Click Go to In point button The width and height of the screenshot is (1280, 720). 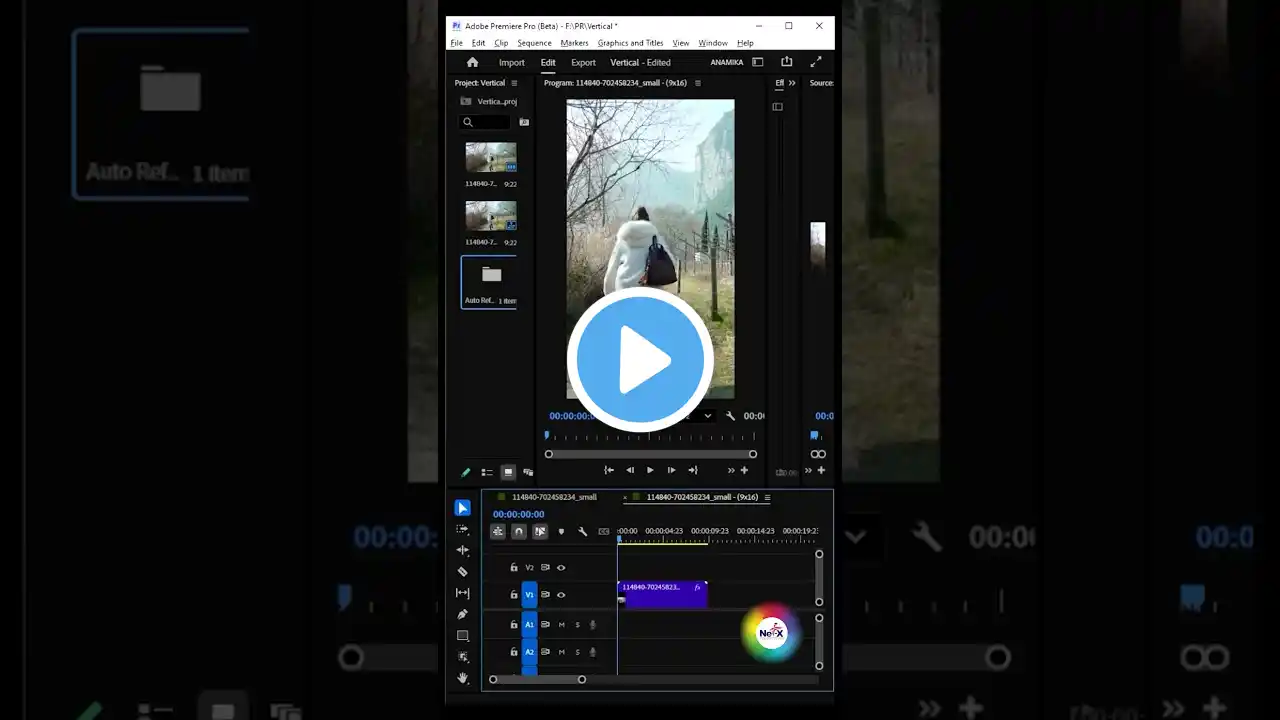click(609, 470)
